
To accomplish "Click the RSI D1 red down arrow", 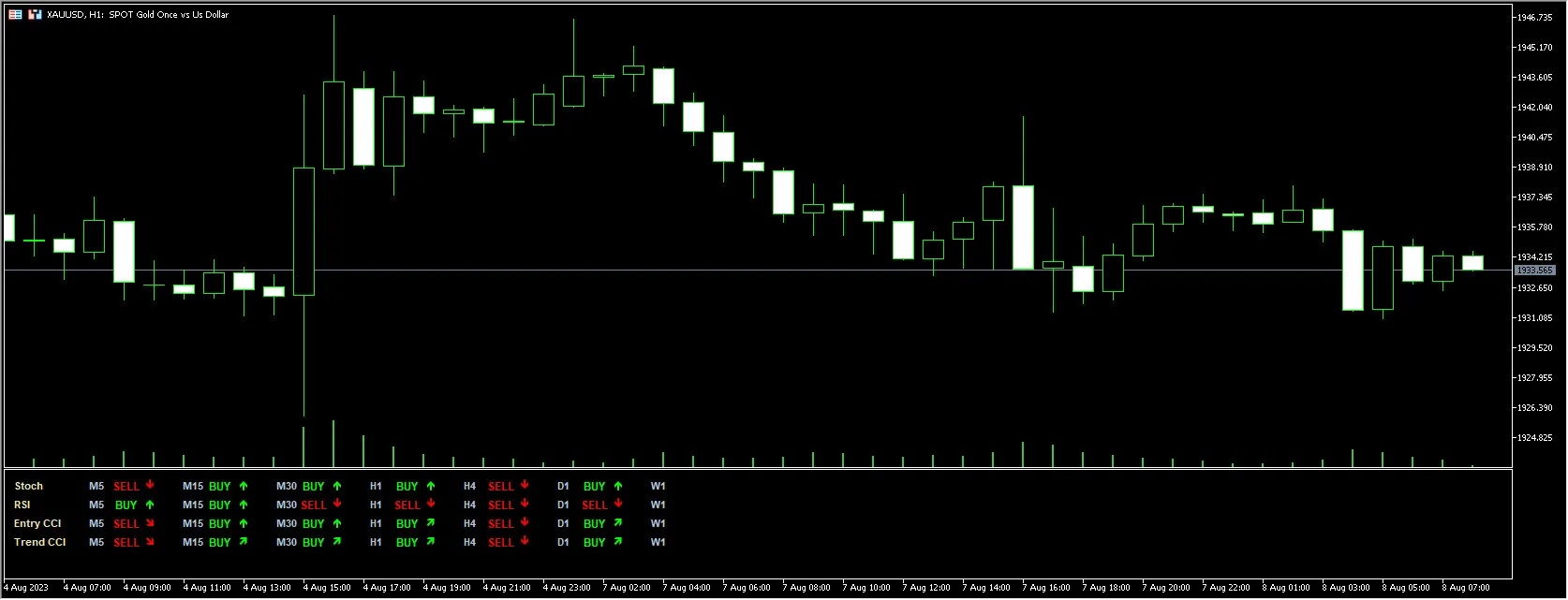I will coord(618,505).
